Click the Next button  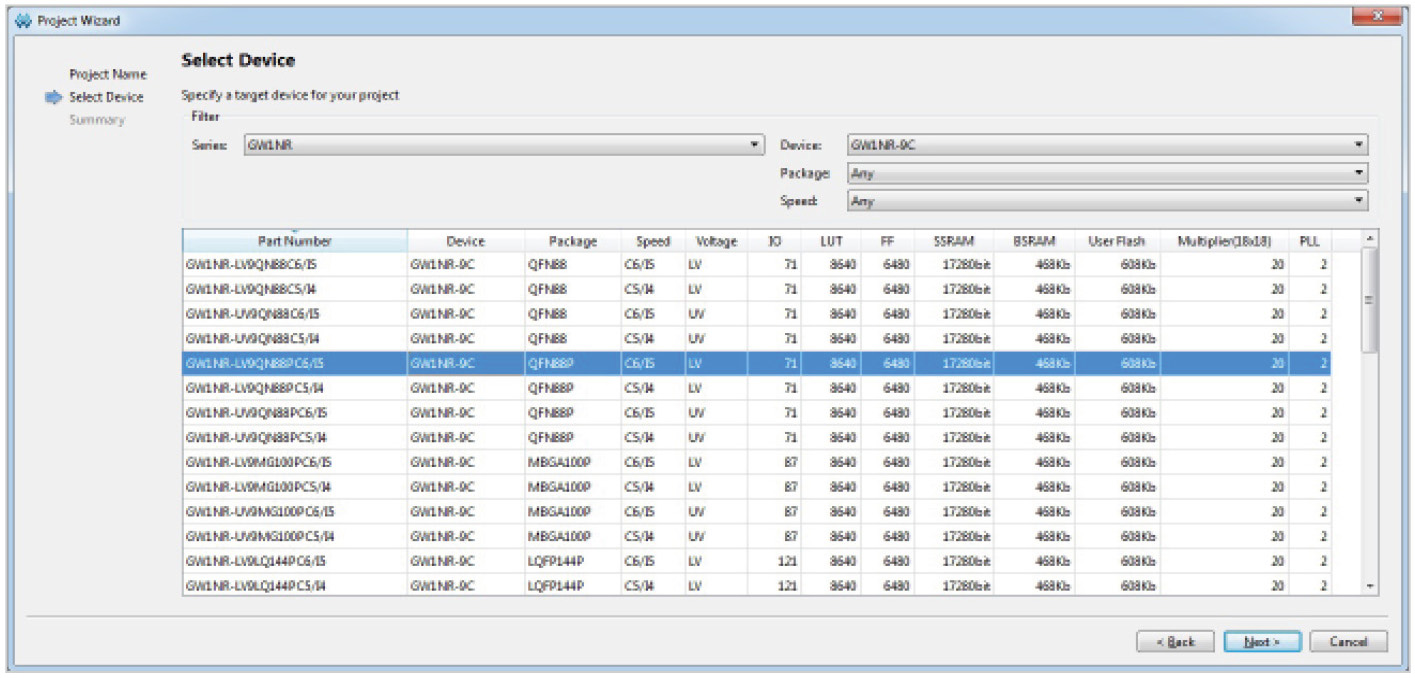pos(1263,642)
